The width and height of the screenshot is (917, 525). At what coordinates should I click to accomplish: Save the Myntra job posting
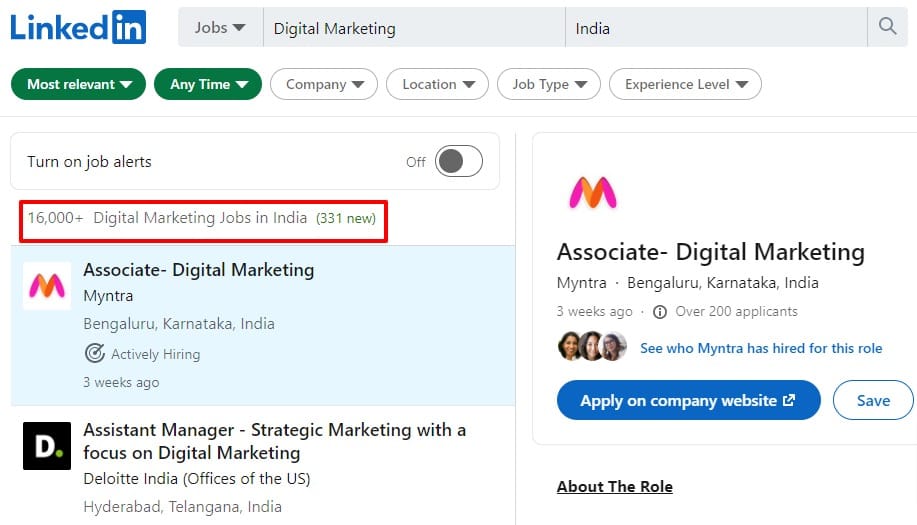[873, 400]
